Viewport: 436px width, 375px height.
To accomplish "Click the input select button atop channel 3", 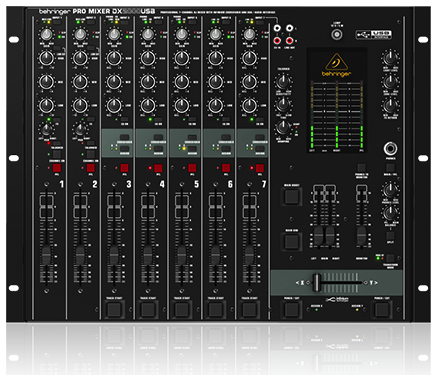I will point(125,22).
